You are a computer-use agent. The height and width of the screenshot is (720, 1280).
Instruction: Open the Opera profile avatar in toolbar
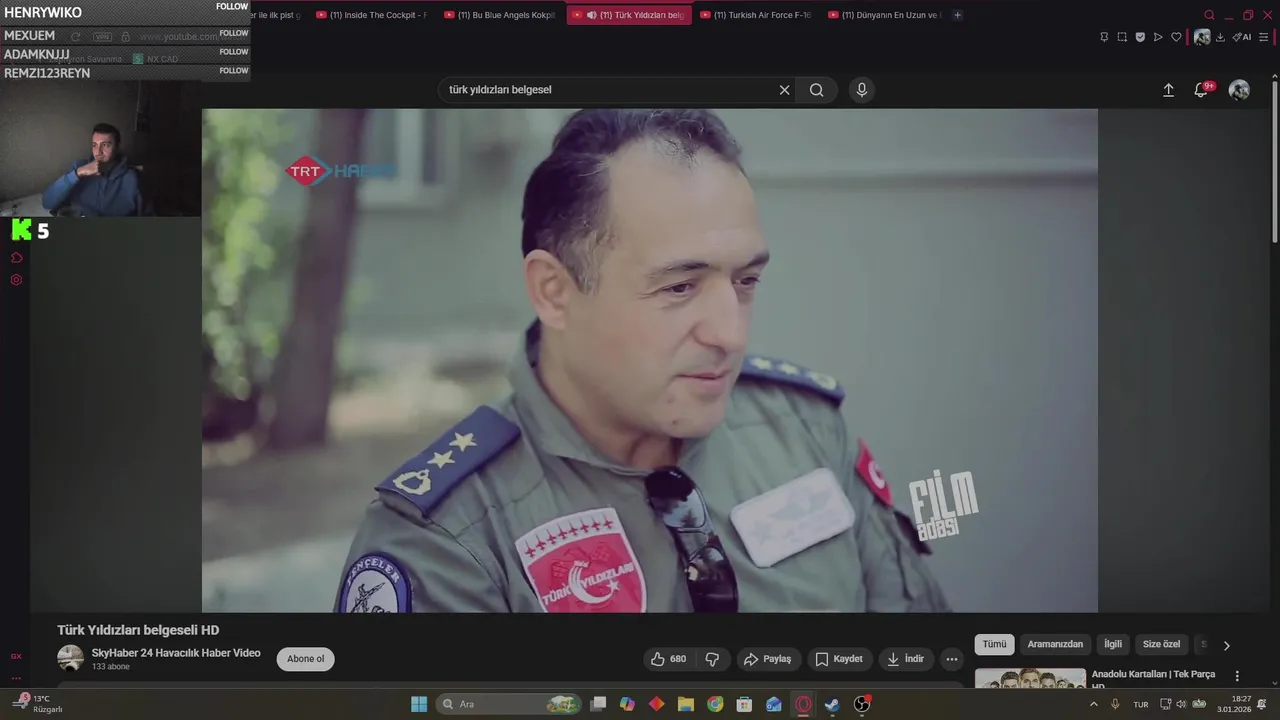coord(1202,37)
